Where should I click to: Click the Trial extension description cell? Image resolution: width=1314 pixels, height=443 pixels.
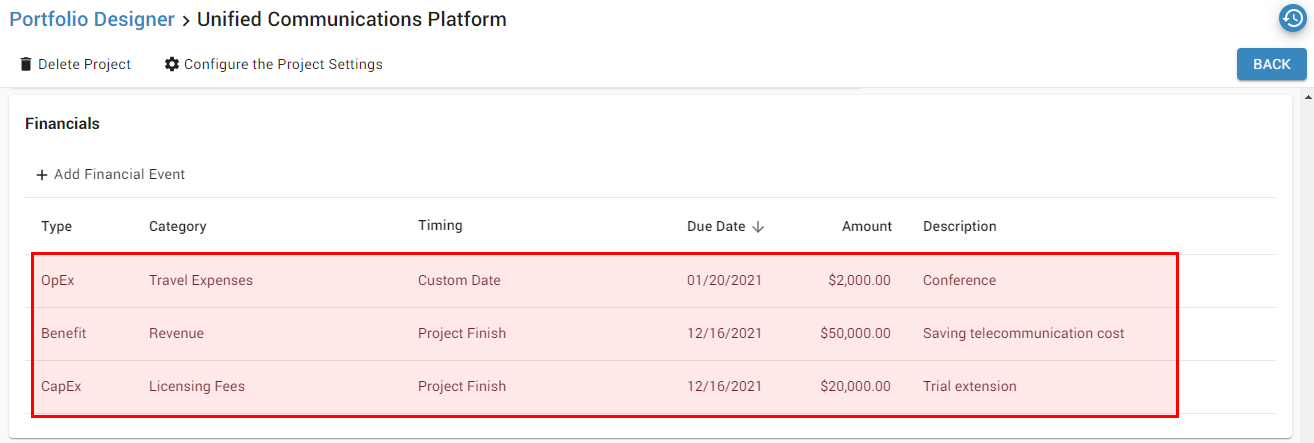click(x=969, y=387)
